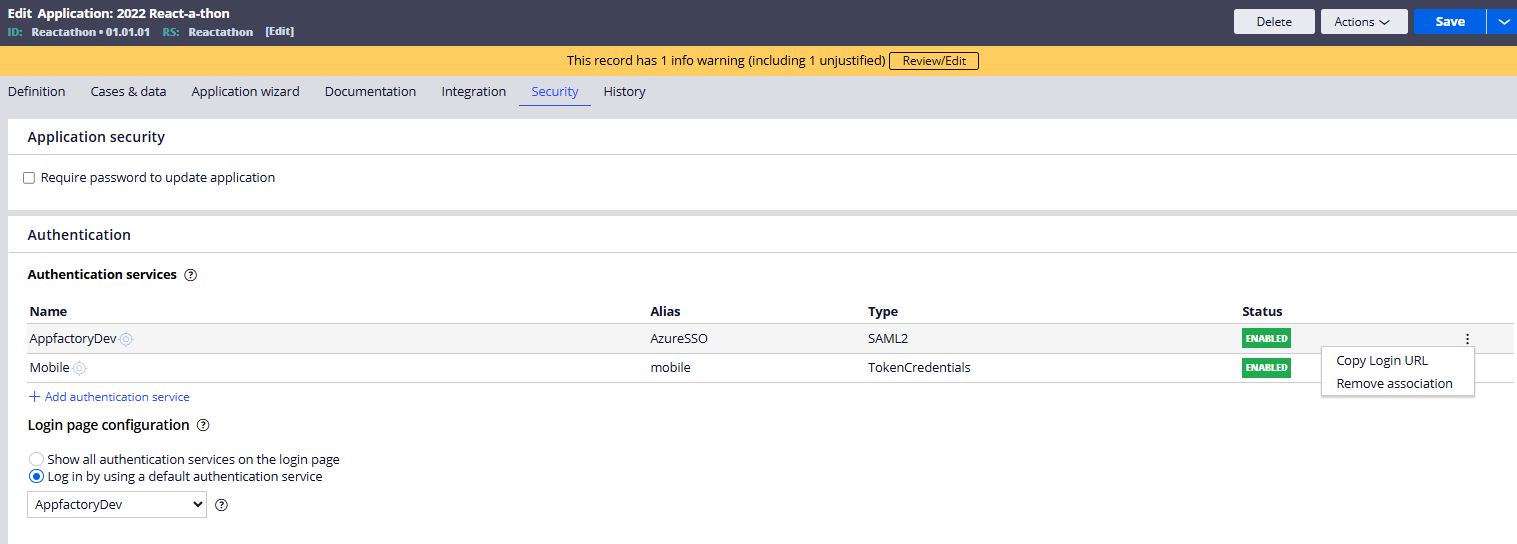Viewport: 1517px width, 544px height.
Task: Click the AppfactoryDev service name
Action: coord(73,339)
